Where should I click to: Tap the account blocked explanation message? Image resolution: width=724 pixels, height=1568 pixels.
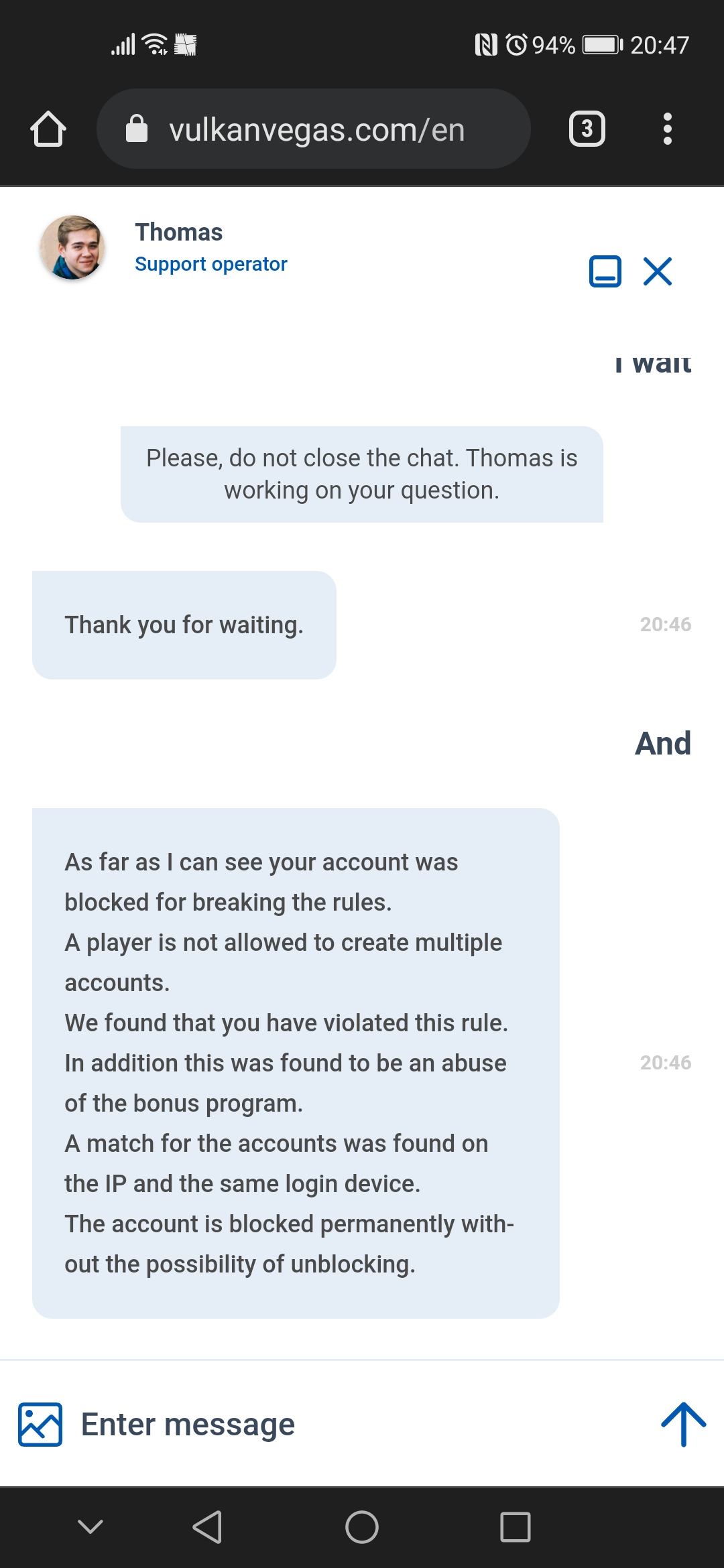[x=296, y=1063]
